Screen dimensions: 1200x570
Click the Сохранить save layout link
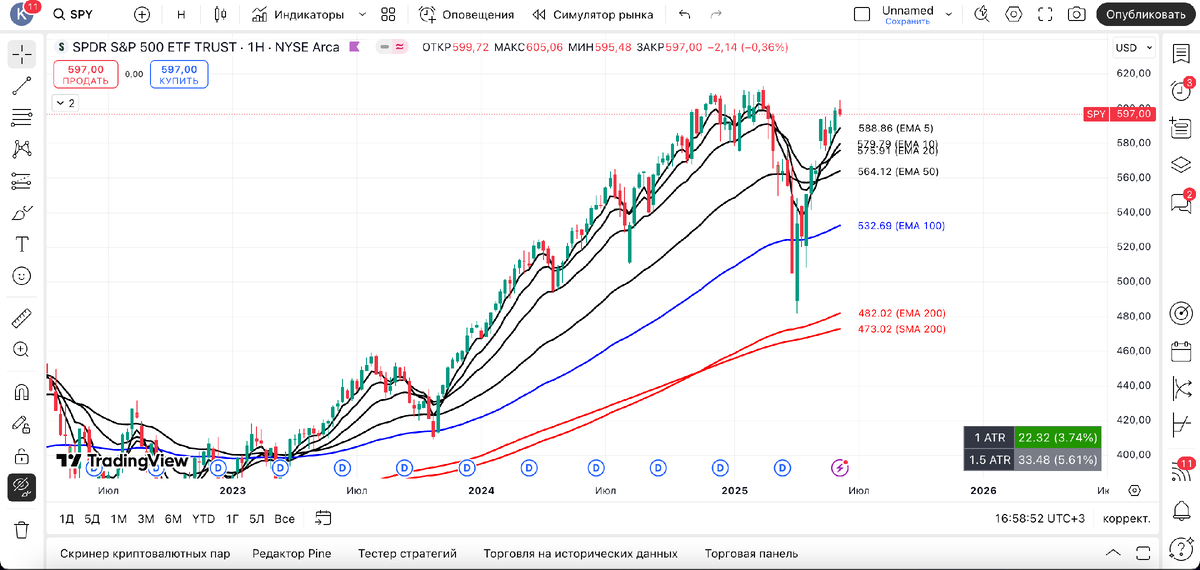907,21
